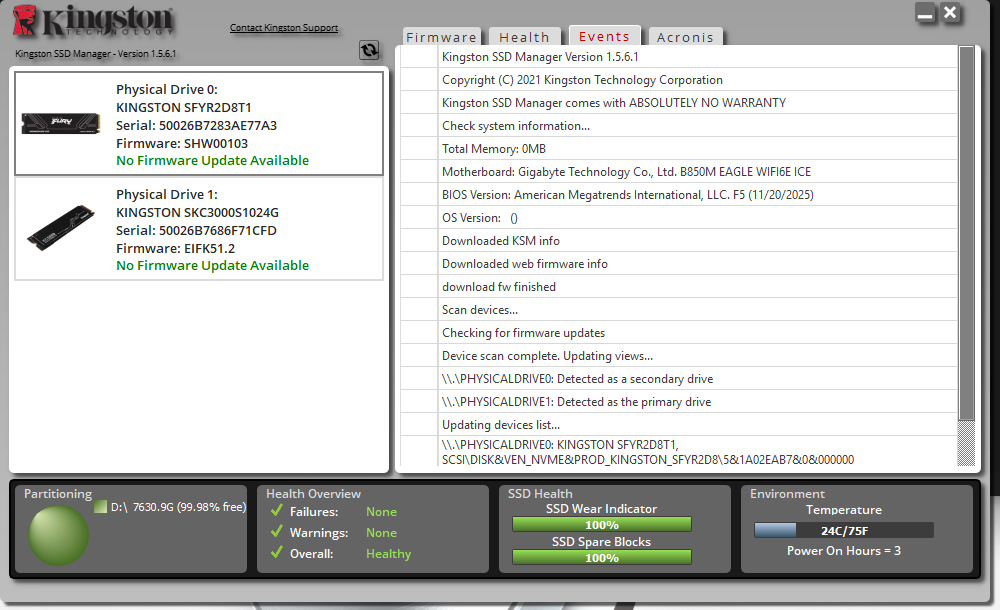Click the 'BIOS Version: American Megatrends' row
The width and height of the screenshot is (1000, 610).
[679, 195]
